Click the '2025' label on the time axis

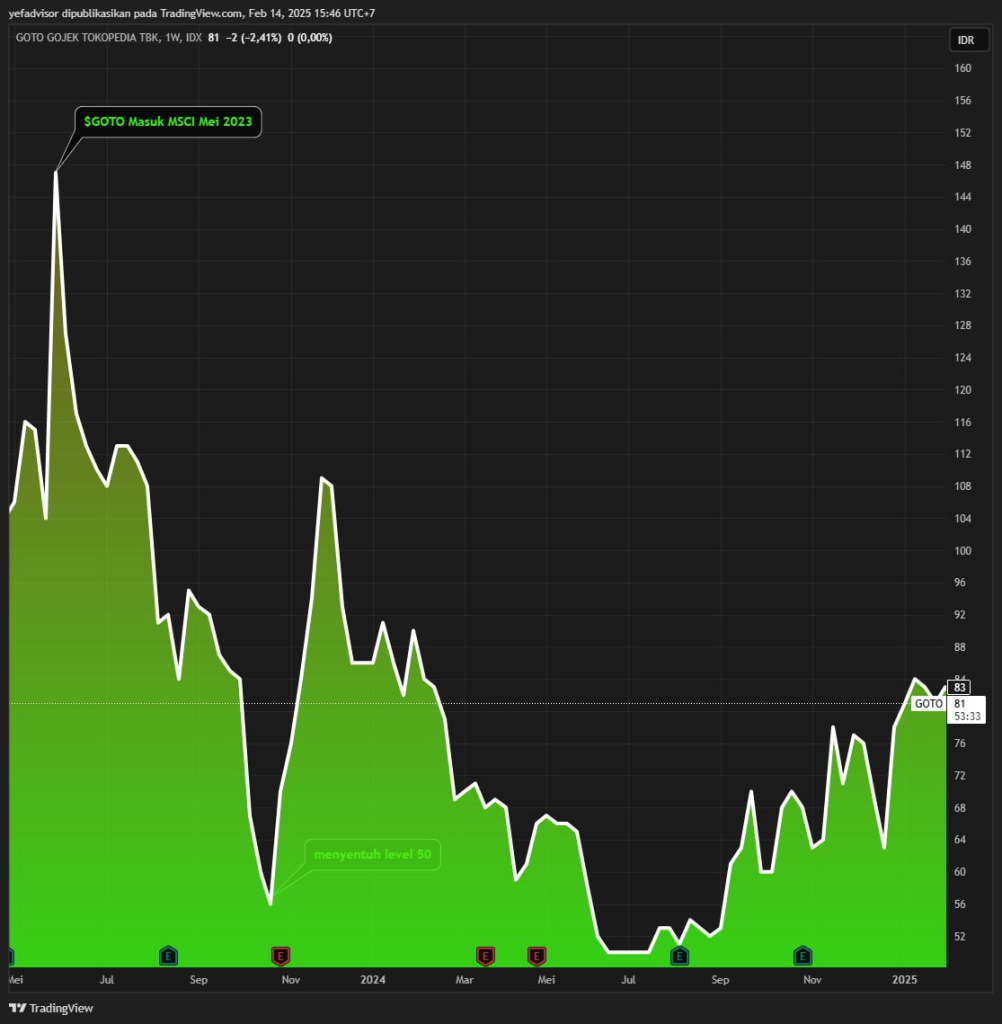tap(905, 980)
